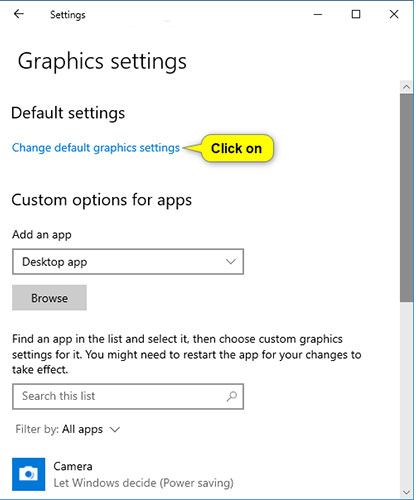Viewport: 416px width, 500px height.
Task: Minimize the Settings window
Action: coord(318,14)
